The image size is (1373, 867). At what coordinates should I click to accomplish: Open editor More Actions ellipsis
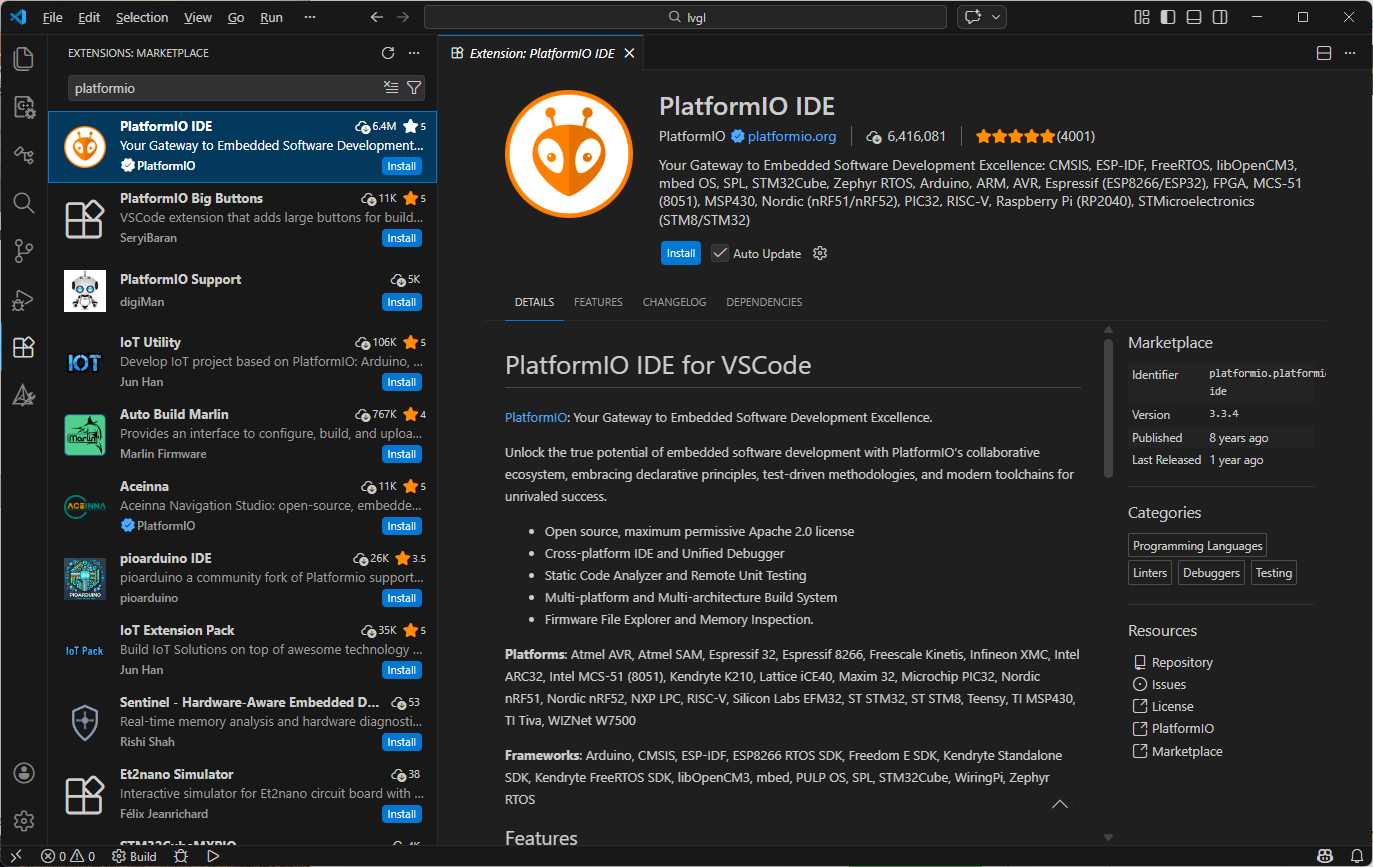pyautogui.click(x=1349, y=53)
